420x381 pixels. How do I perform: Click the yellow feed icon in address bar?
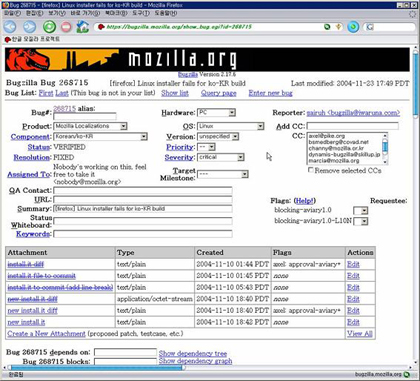coord(339,27)
